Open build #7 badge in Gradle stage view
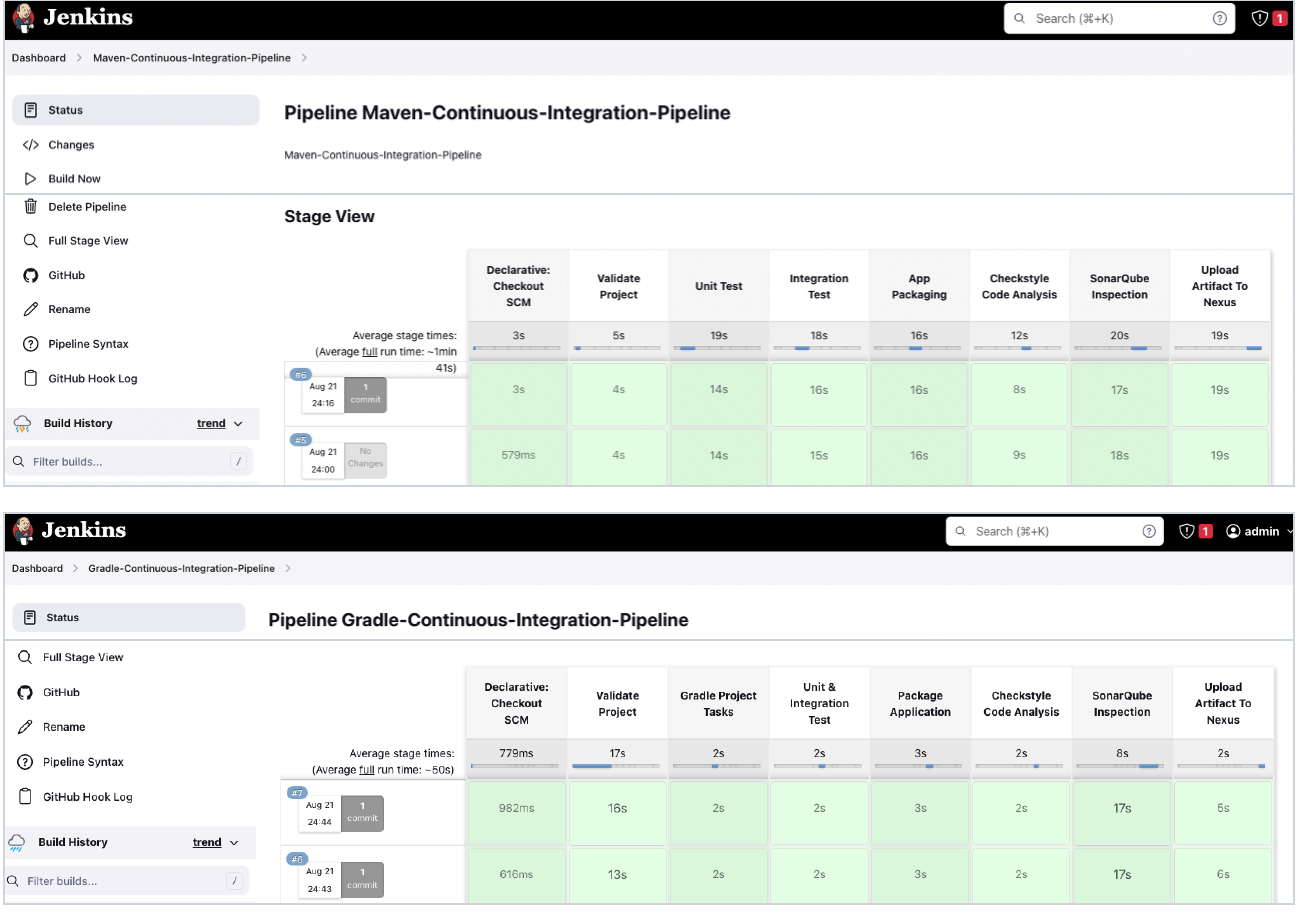Viewport: 1297px width, 917px height. 297,793
